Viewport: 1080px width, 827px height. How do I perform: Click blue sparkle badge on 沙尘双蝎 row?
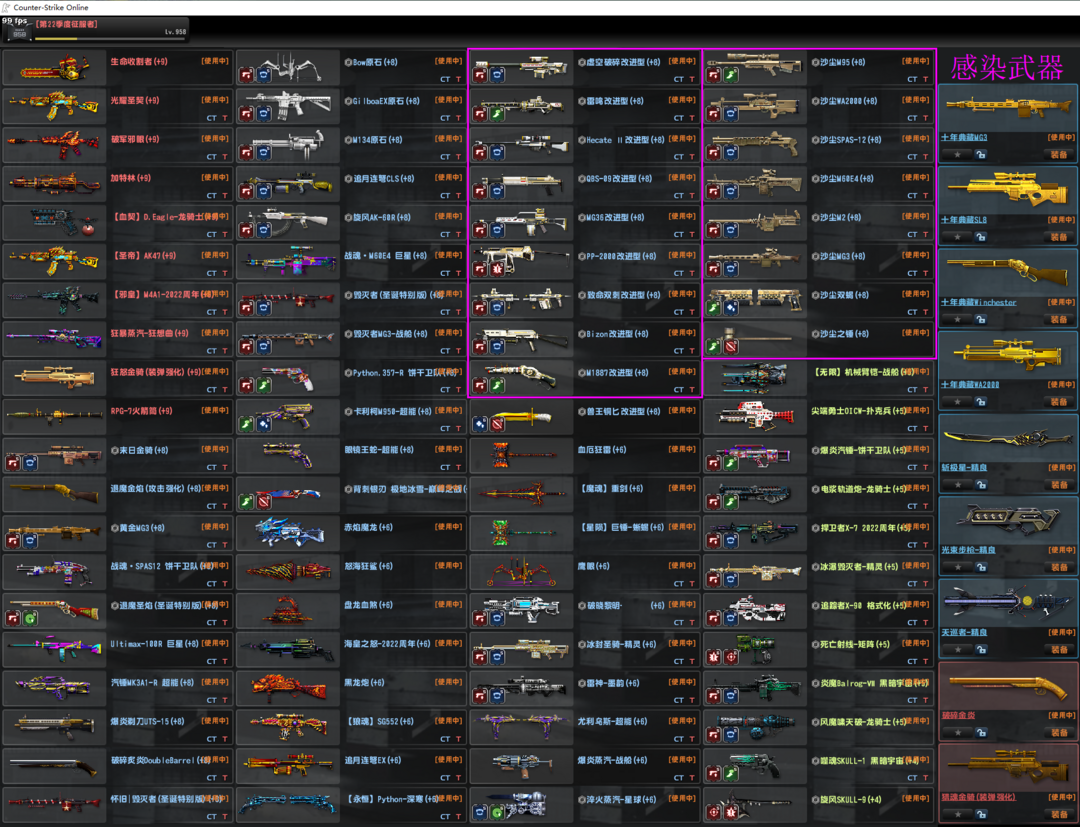731,307
